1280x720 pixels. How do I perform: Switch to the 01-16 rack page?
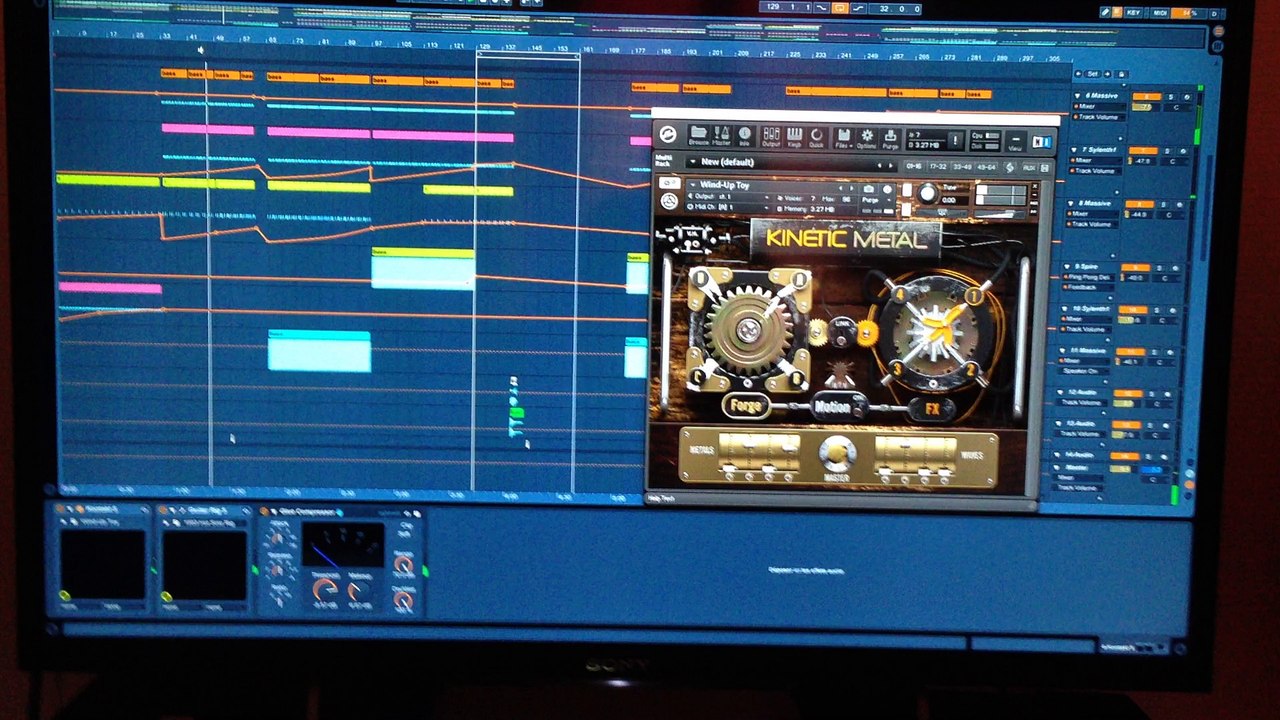[914, 166]
